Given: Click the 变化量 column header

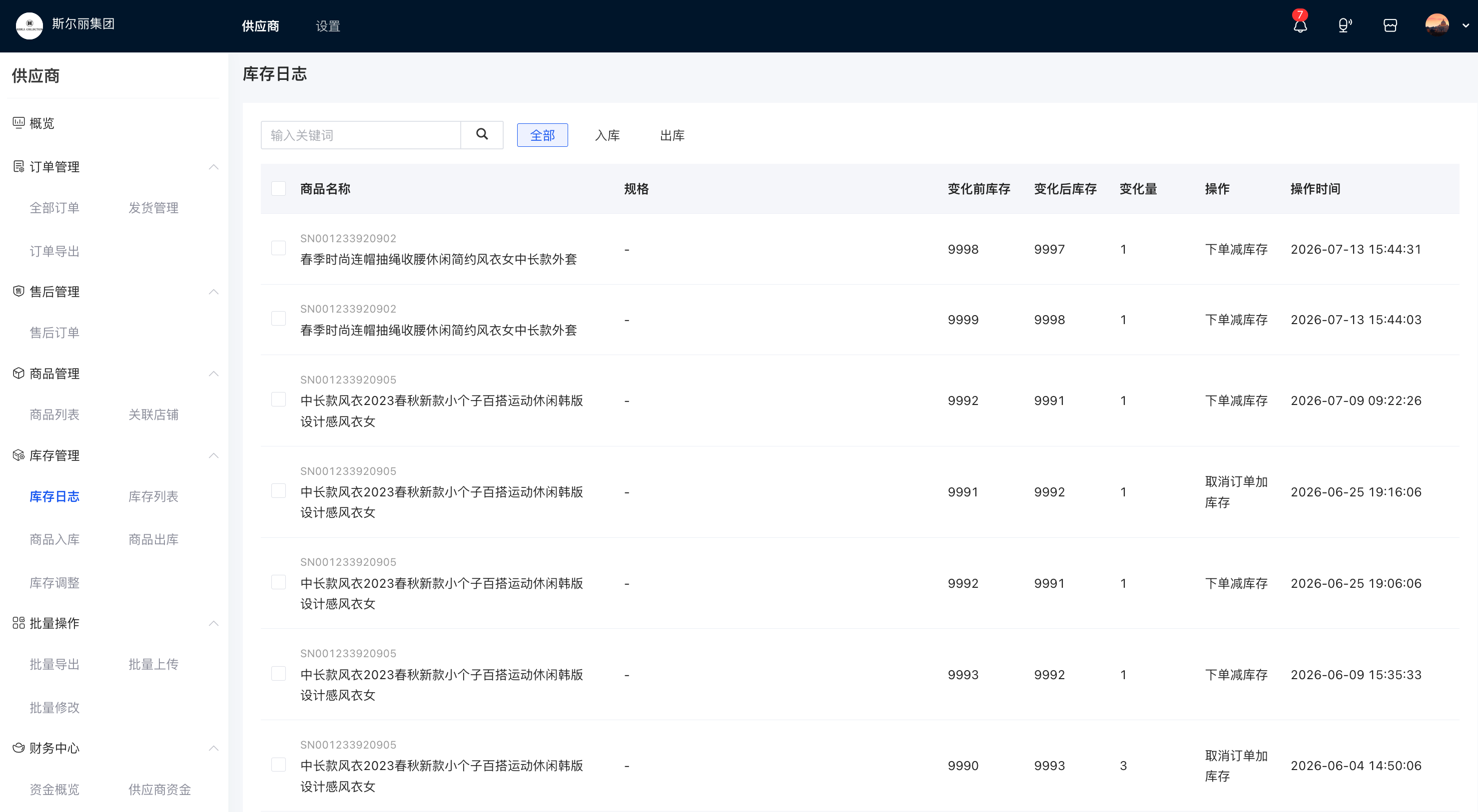Looking at the screenshot, I should [1138, 189].
